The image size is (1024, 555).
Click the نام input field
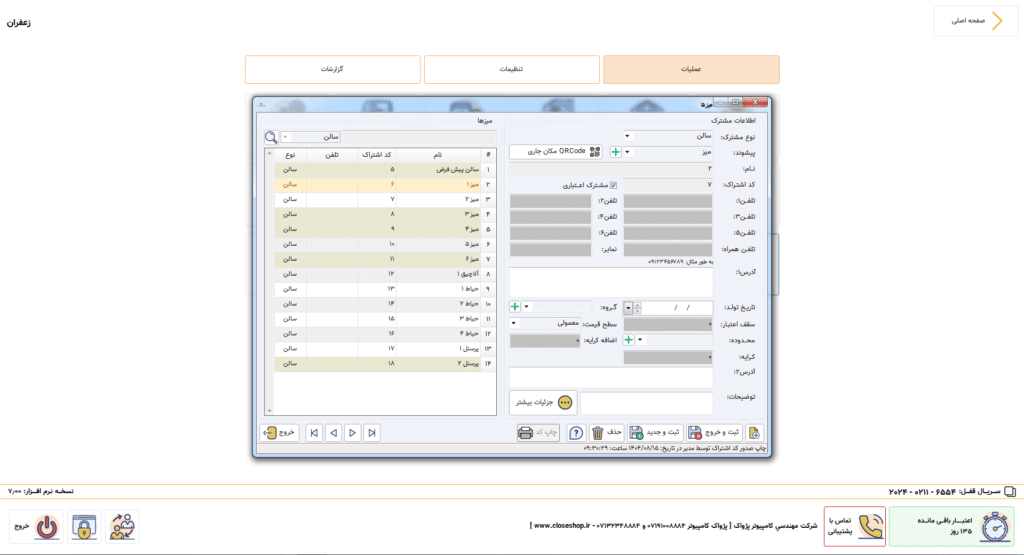[x=611, y=169]
